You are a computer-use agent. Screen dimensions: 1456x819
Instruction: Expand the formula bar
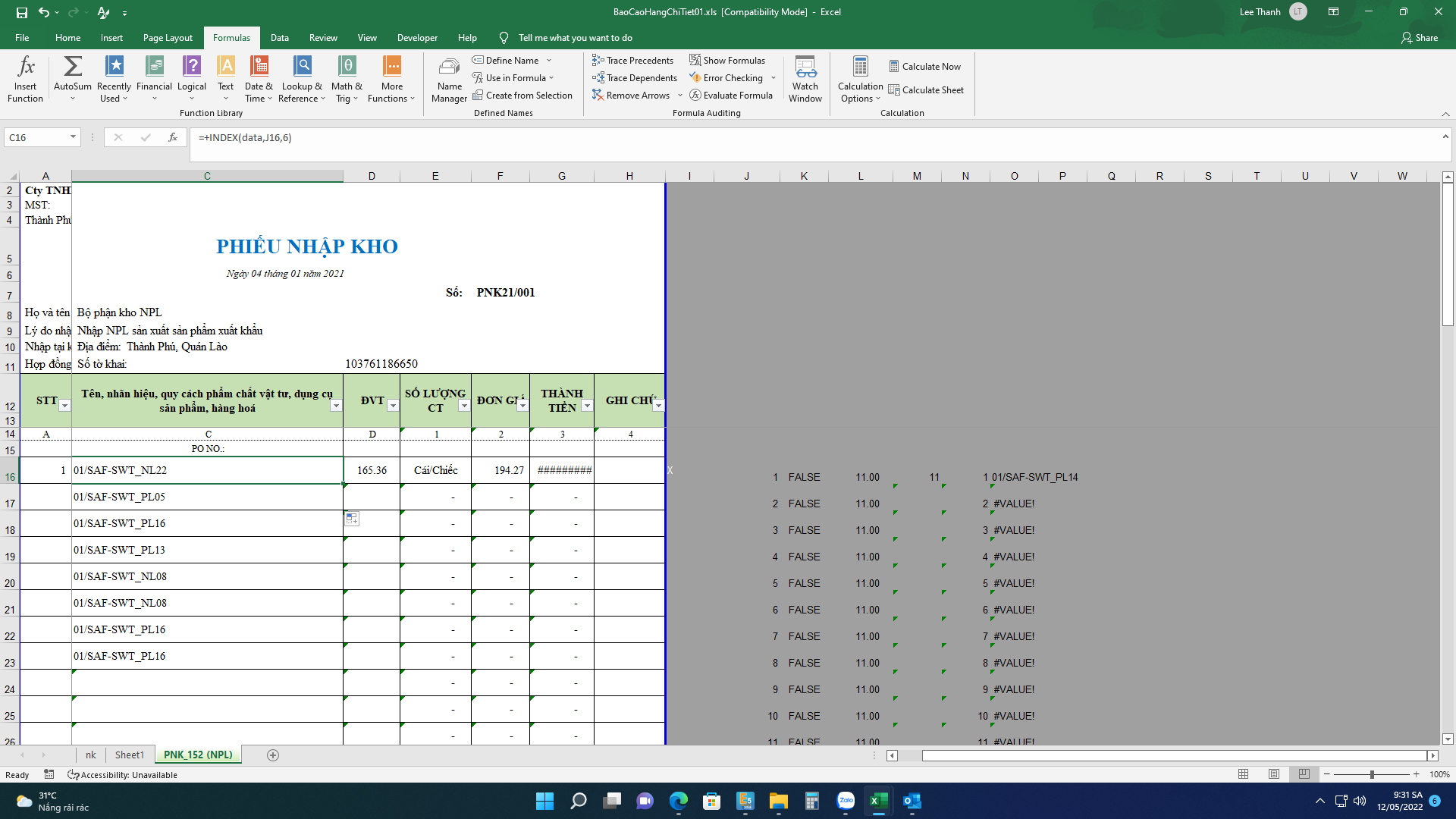point(1445,136)
